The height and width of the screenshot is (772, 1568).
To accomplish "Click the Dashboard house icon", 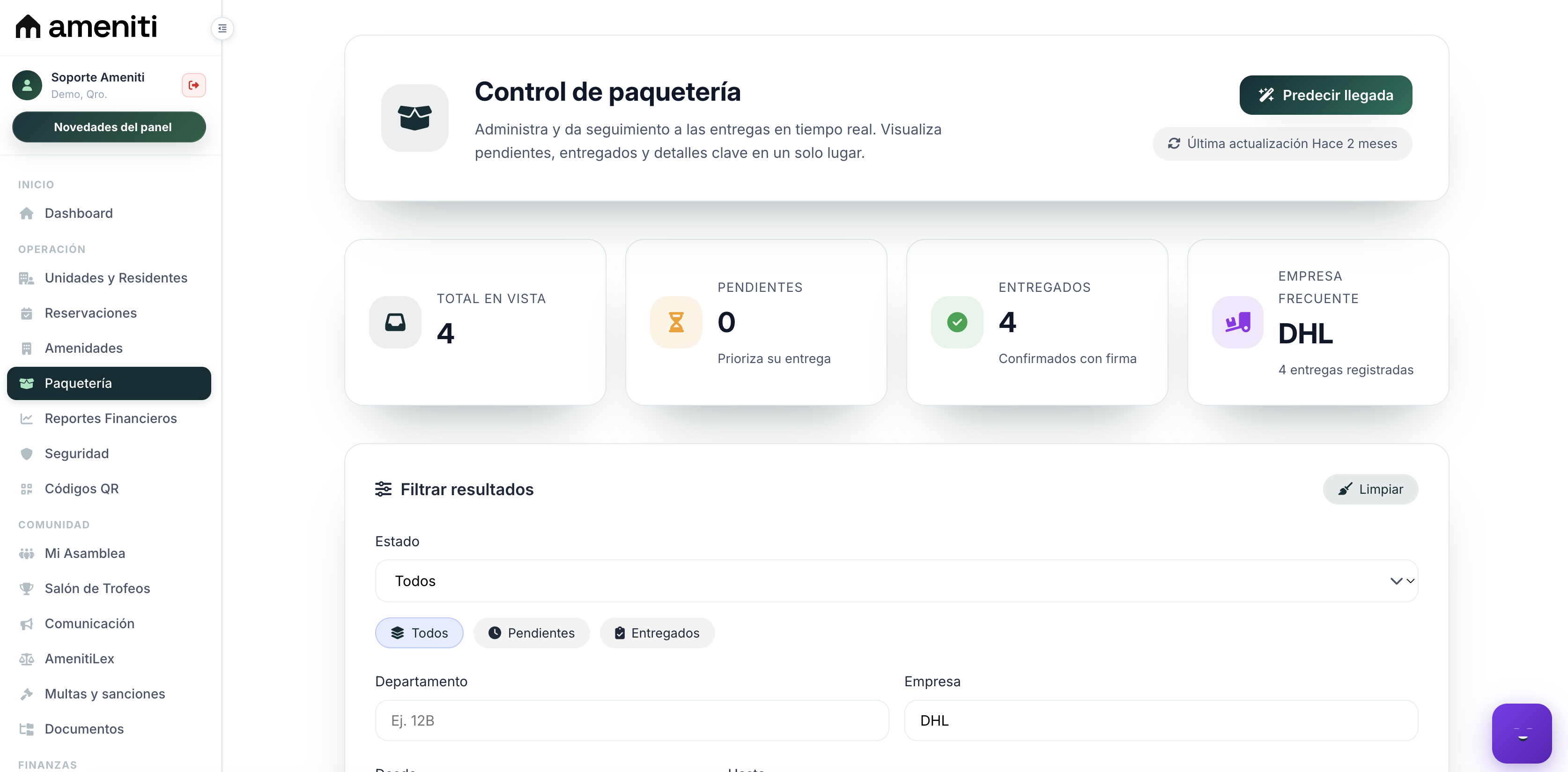I will click(26, 213).
